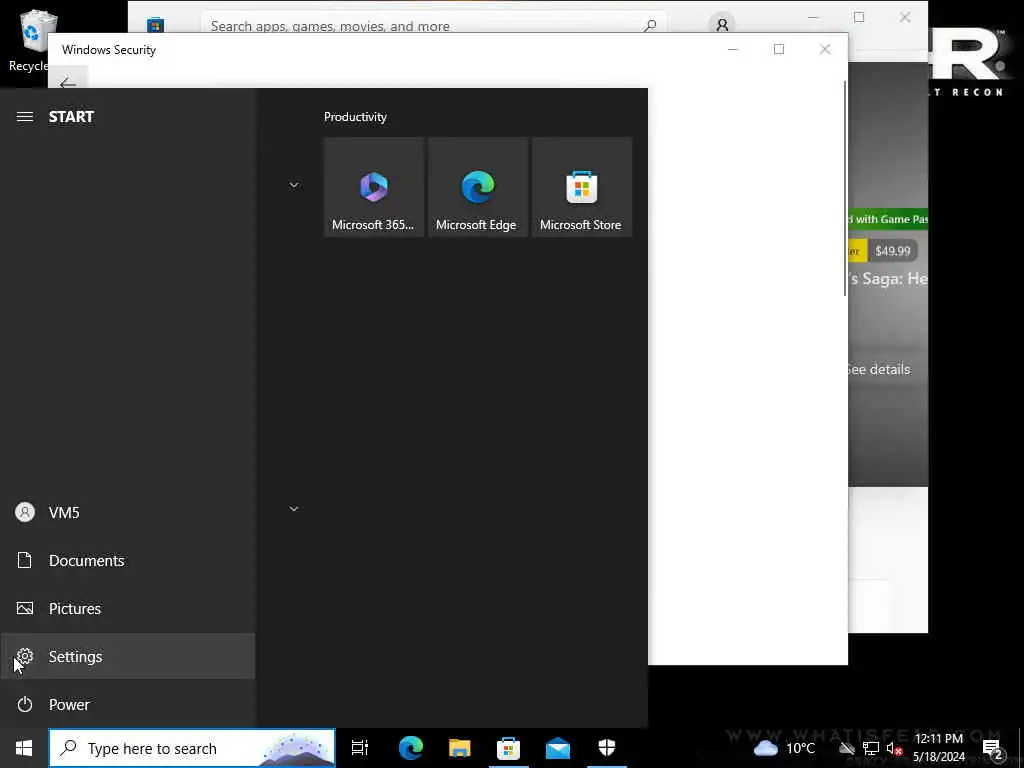Screen dimensions: 1024x768
Task: Launch the Microsoft 365 tile
Action: 374,187
